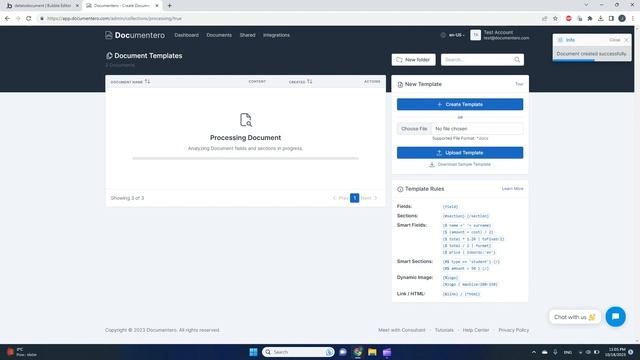Image resolution: width=640 pixels, height=360 pixels.
Task: Click Learn More in Template Rules
Action: pyautogui.click(x=512, y=189)
